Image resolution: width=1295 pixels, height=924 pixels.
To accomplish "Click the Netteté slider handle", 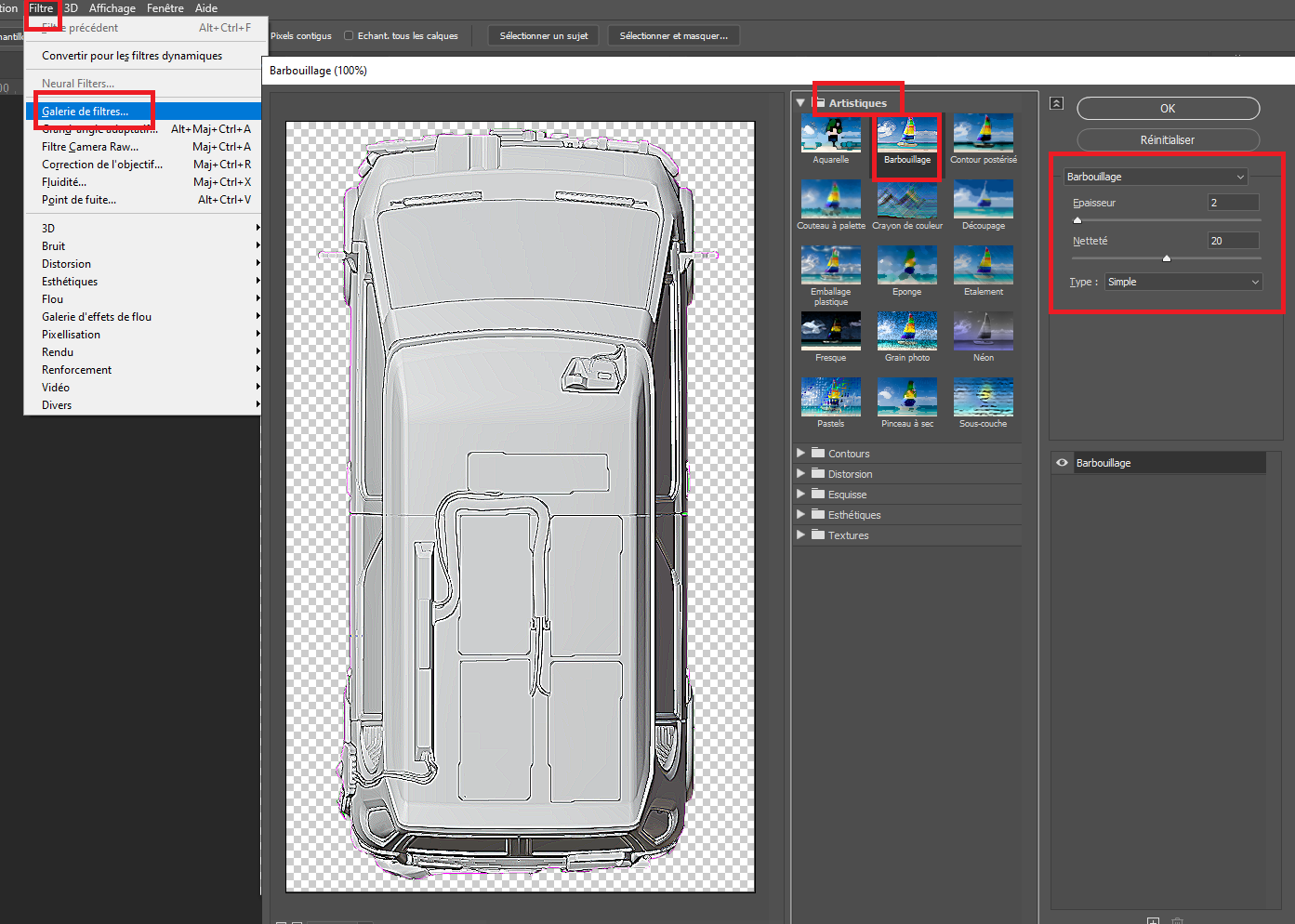I will click(1166, 258).
